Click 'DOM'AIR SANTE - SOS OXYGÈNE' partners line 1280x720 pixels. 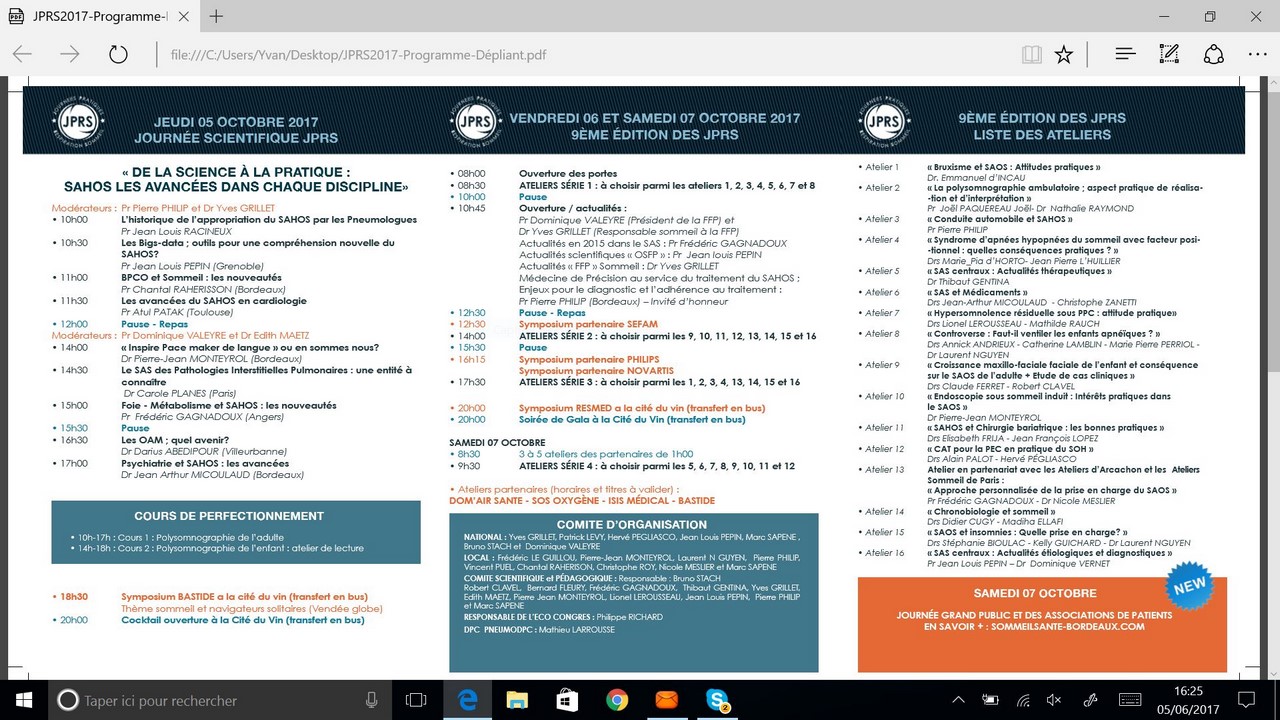pos(582,501)
